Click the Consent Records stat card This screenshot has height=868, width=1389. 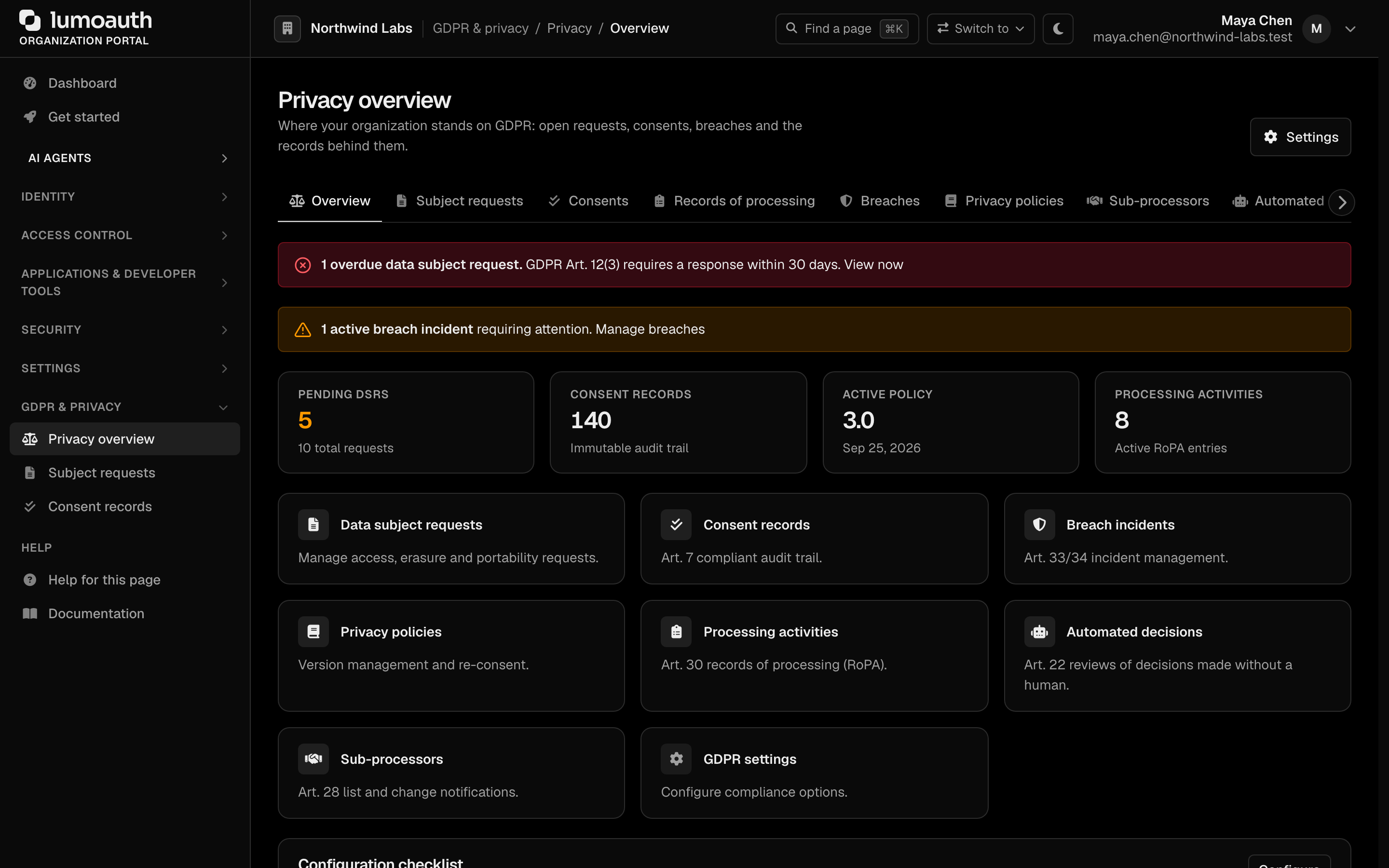679,422
